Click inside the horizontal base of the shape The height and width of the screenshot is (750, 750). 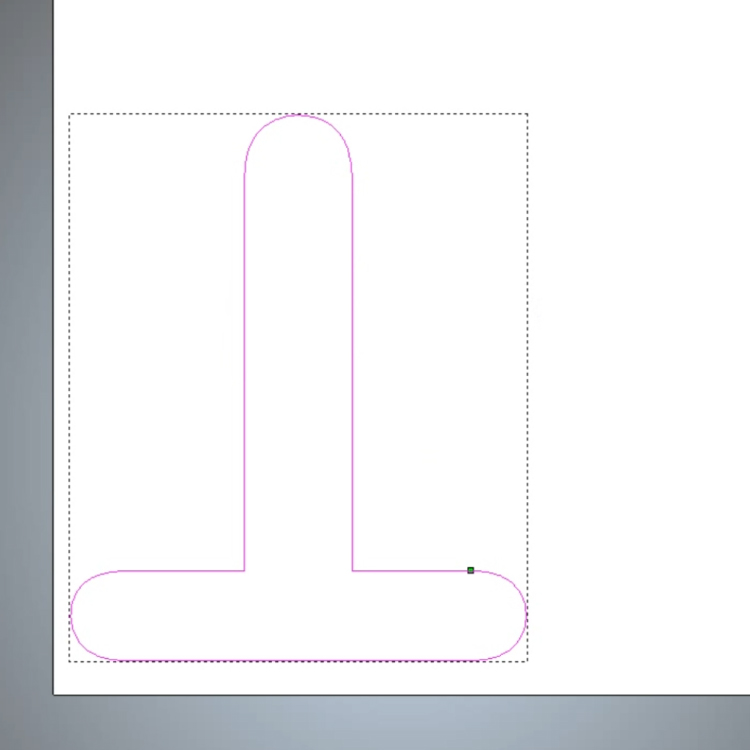coord(299,615)
